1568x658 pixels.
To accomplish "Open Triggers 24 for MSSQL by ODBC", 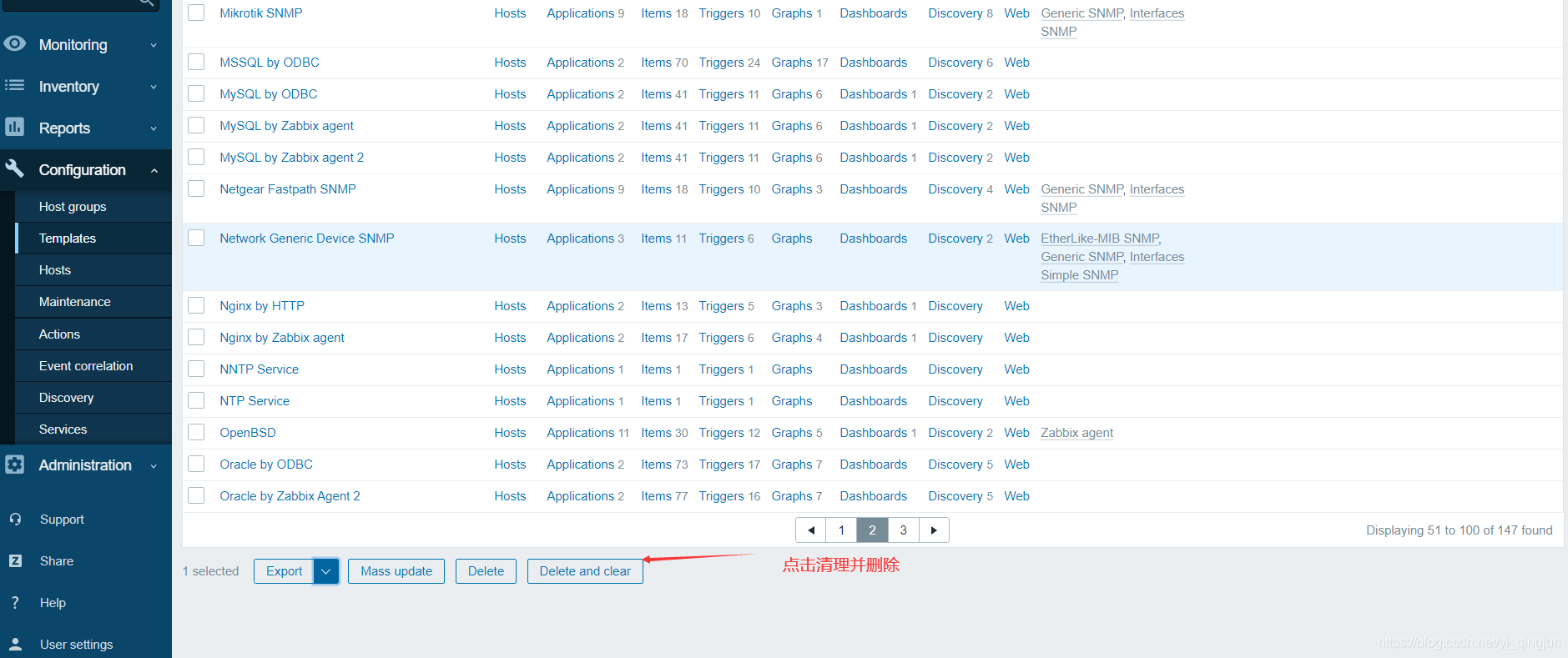I will tap(729, 62).
